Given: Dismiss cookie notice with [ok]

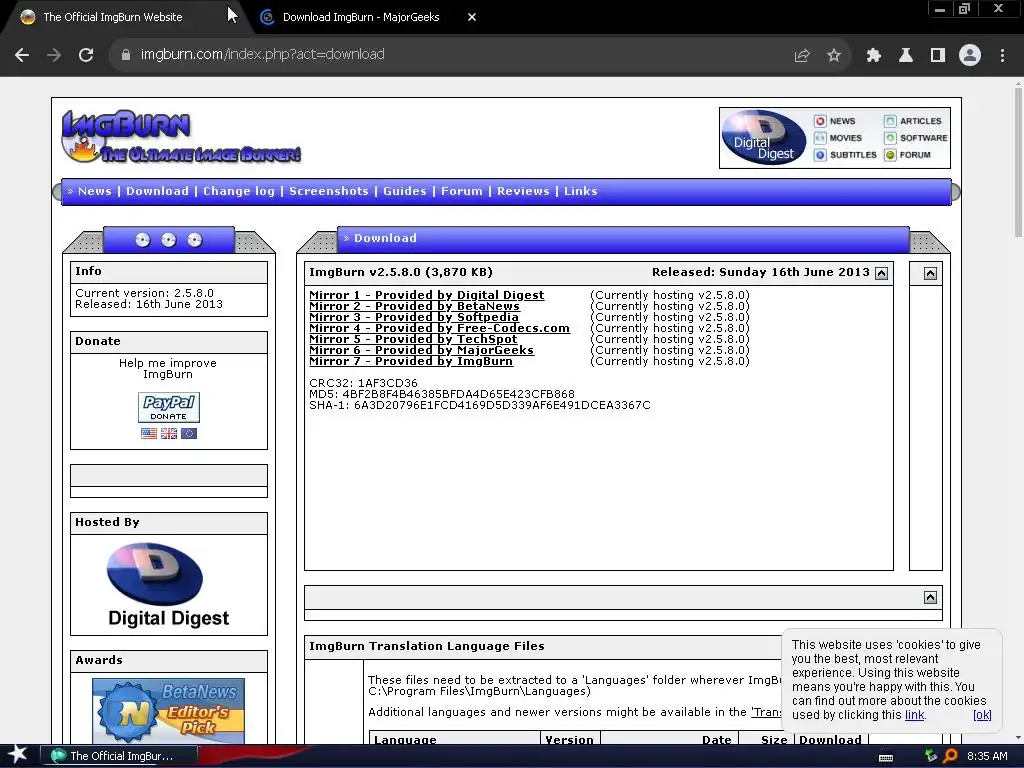Looking at the screenshot, I should point(982,715).
